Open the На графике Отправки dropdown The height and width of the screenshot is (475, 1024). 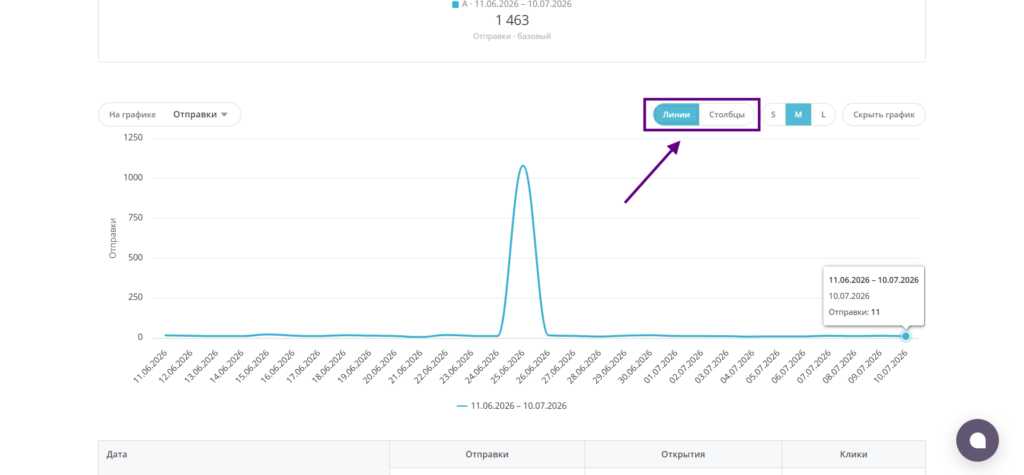(x=169, y=114)
